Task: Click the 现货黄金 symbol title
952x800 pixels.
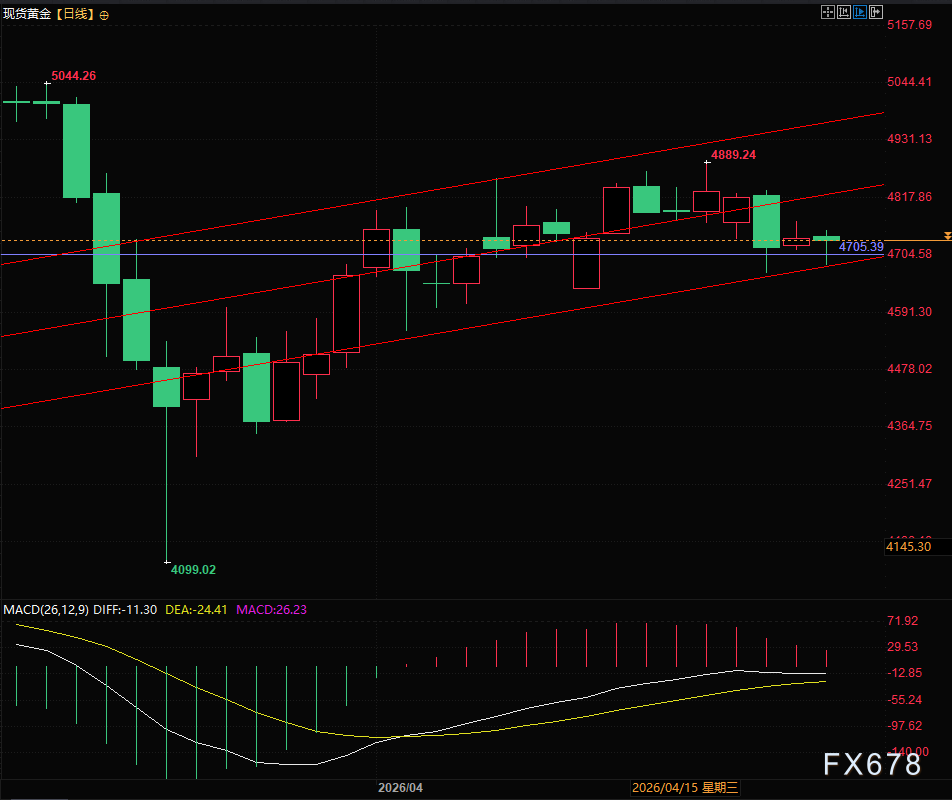Action: pyautogui.click(x=27, y=14)
